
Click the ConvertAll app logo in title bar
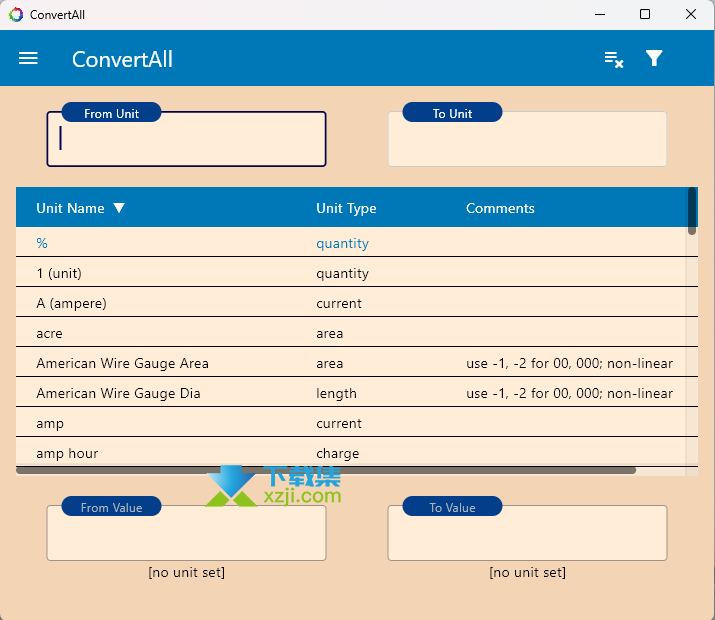pyautogui.click(x=16, y=15)
